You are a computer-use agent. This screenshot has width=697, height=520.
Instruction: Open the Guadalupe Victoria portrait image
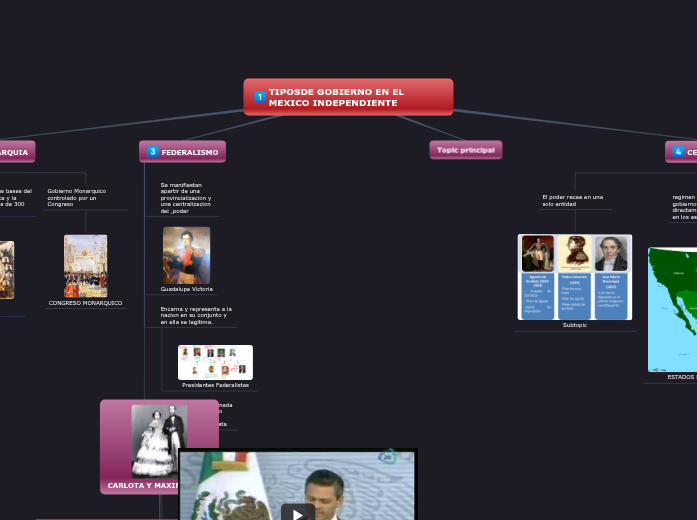pos(186,255)
